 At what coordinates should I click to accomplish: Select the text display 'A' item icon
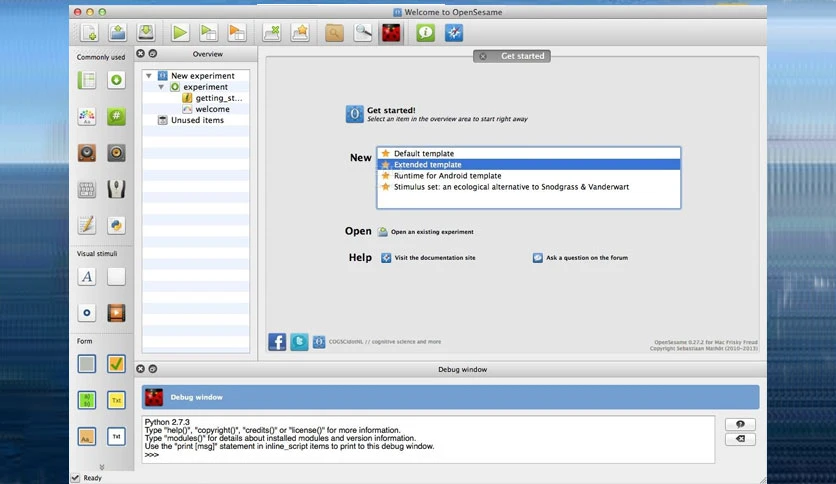click(x=87, y=277)
